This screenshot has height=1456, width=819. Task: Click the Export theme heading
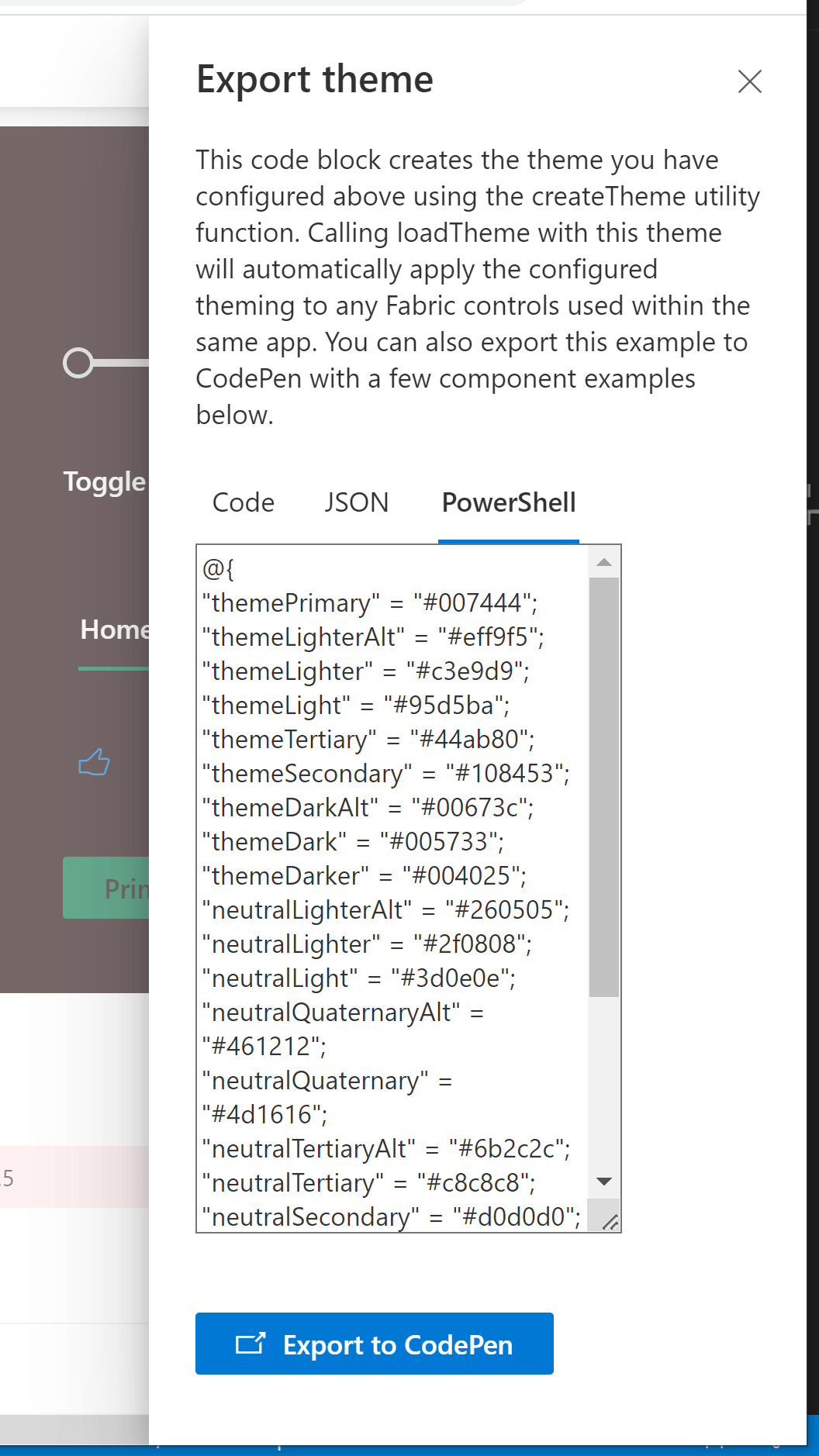(315, 80)
